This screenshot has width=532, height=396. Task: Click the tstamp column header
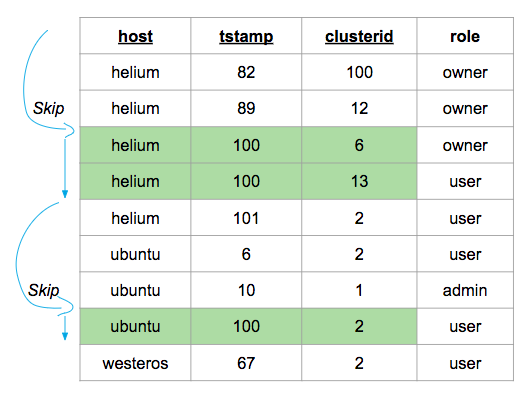point(246,36)
